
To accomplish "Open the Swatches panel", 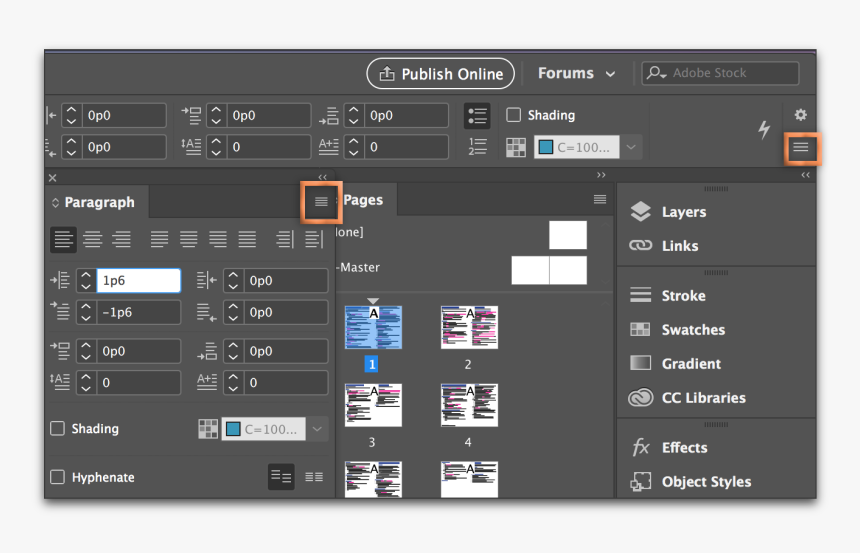I will (692, 330).
